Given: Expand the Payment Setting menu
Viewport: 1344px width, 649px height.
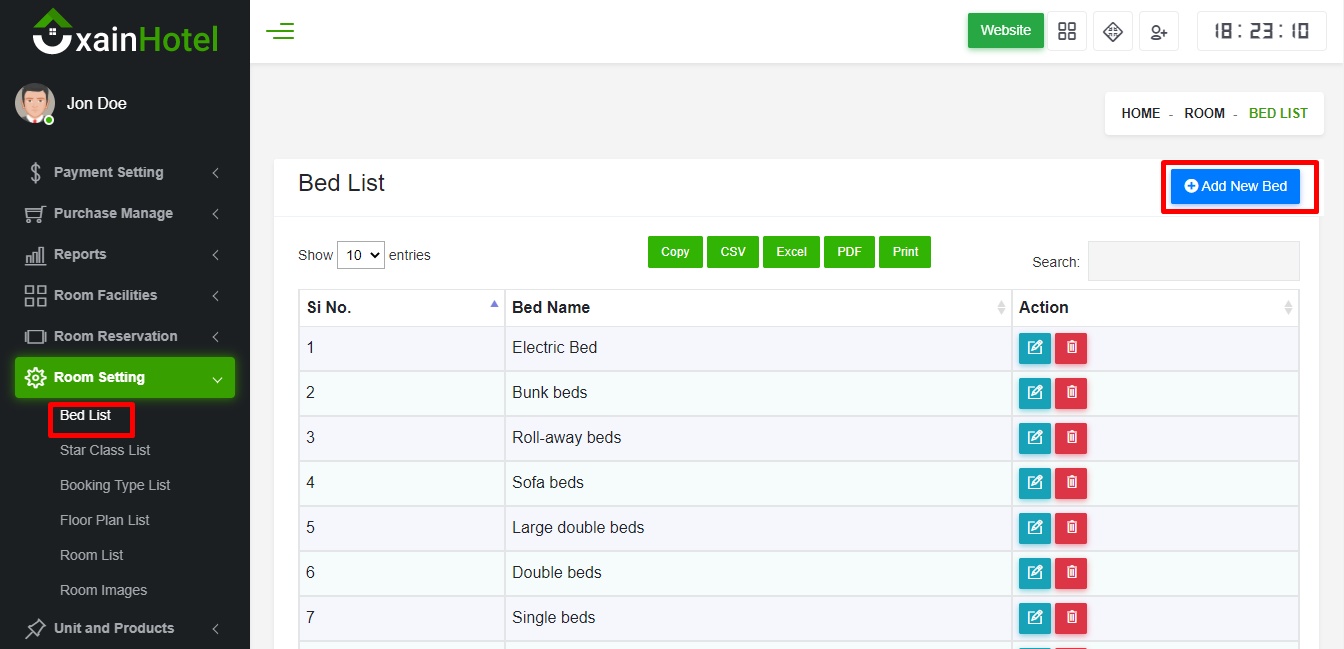Looking at the screenshot, I should click(122, 172).
